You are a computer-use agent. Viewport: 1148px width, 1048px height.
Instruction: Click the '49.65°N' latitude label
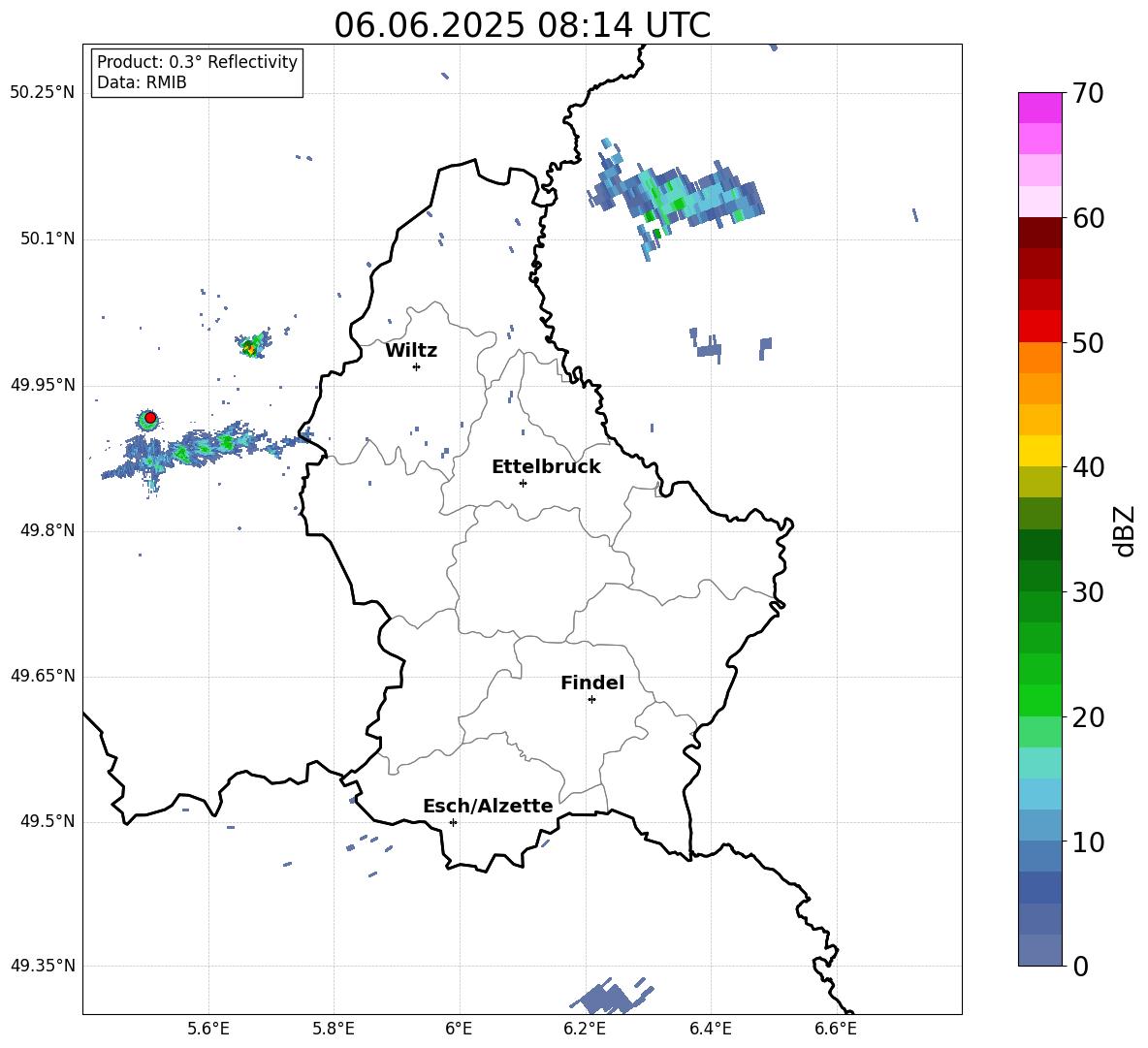(43, 676)
